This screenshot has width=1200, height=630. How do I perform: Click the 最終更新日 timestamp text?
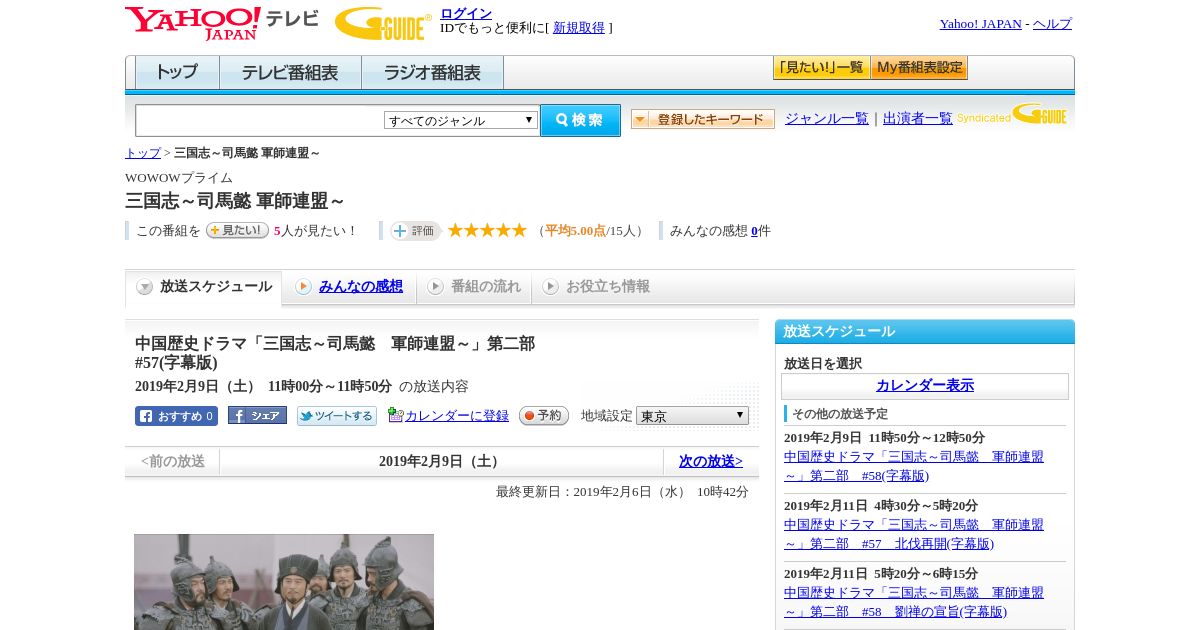[622, 492]
